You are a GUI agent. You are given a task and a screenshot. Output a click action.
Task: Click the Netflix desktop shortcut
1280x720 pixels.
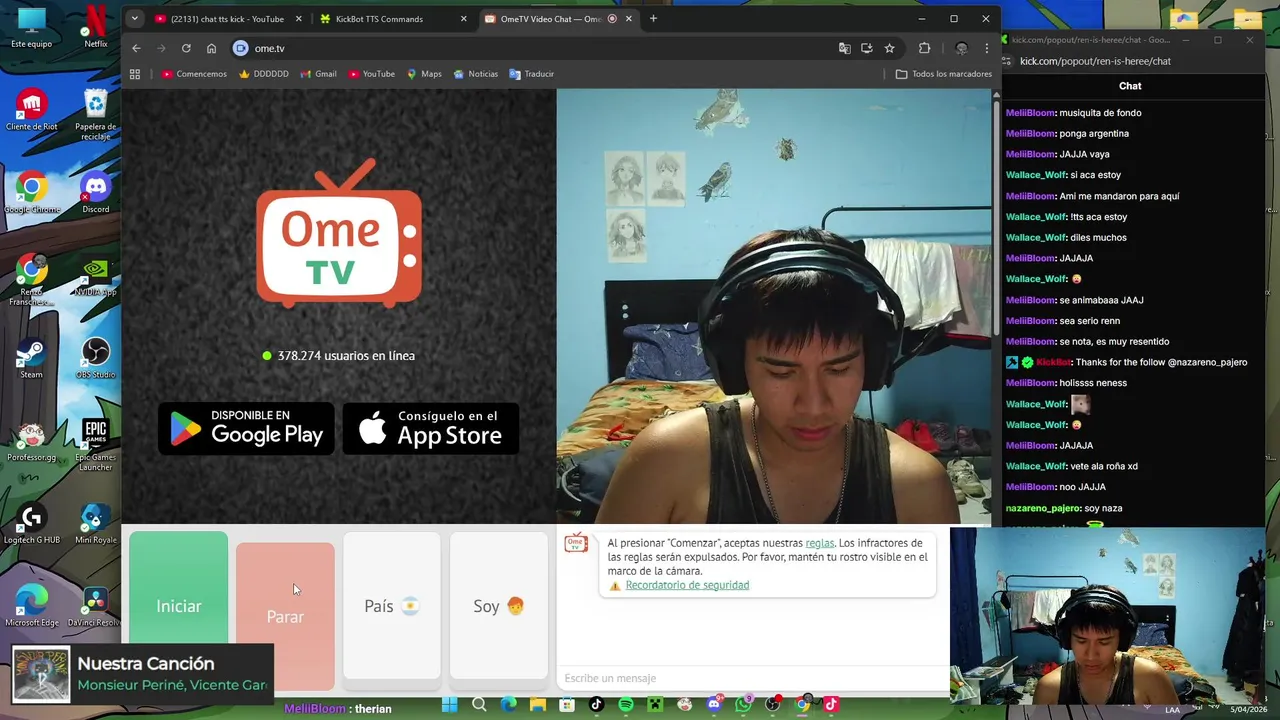pyautogui.click(x=95, y=27)
